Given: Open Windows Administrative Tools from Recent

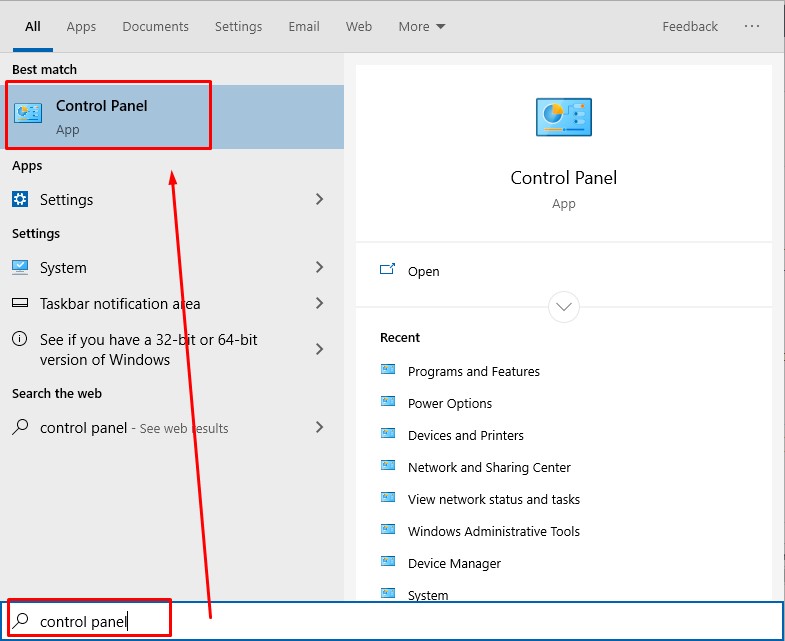Looking at the screenshot, I should click(494, 531).
